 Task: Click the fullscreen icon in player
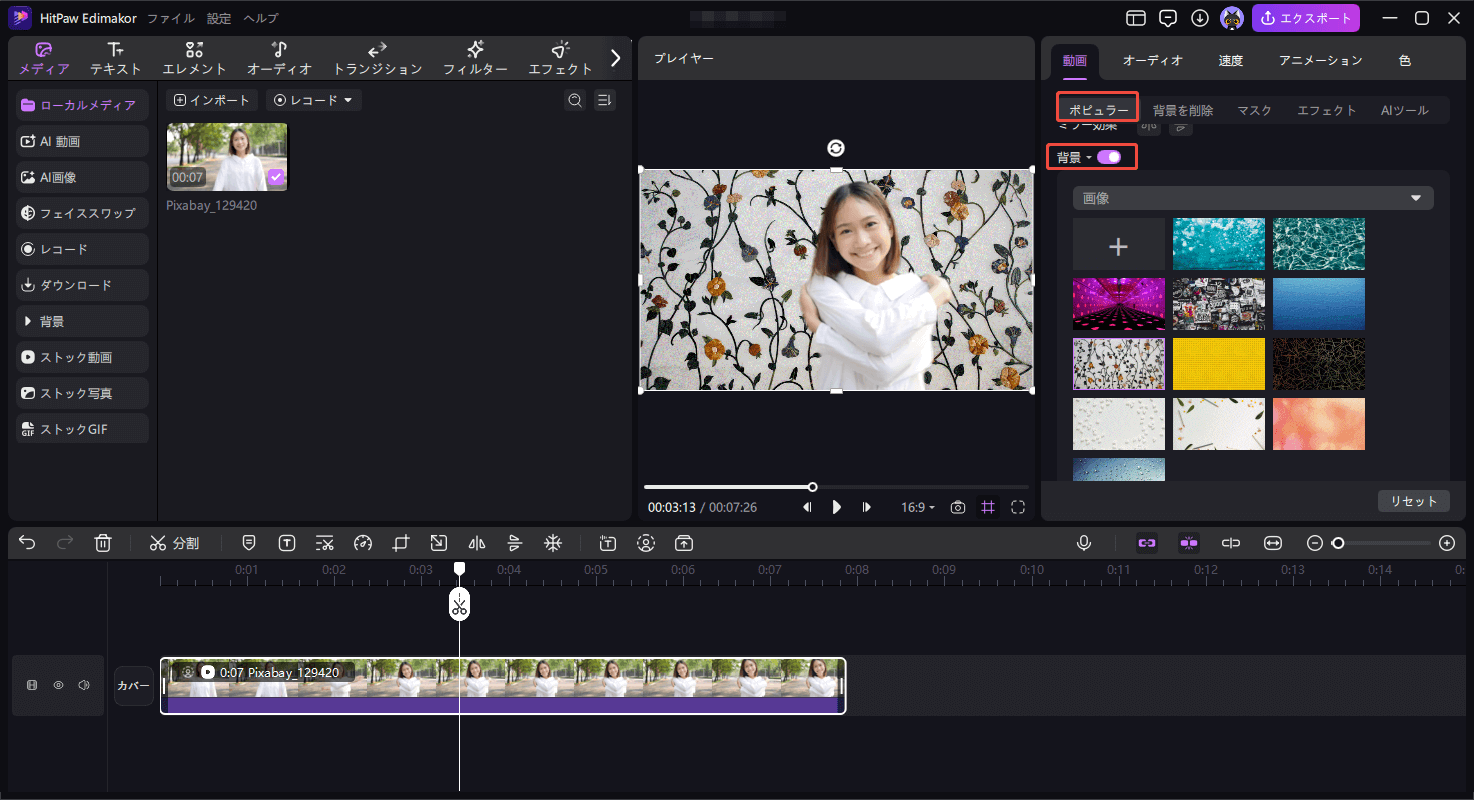coord(1018,507)
